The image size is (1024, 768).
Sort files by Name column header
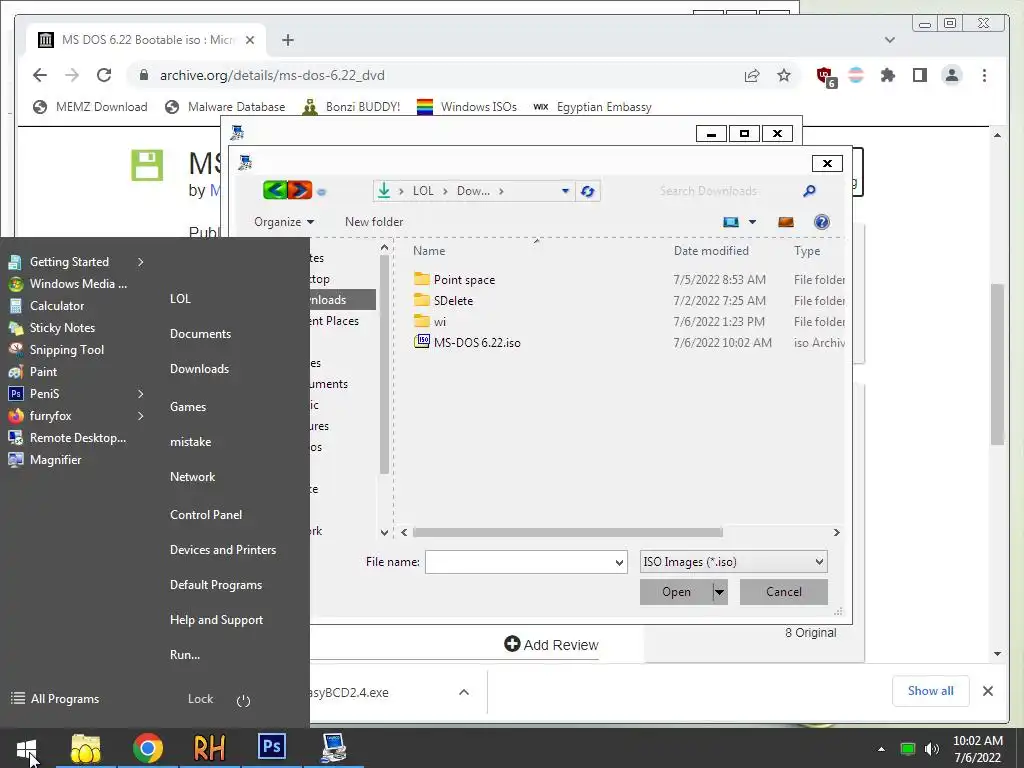click(x=429, y=251)
